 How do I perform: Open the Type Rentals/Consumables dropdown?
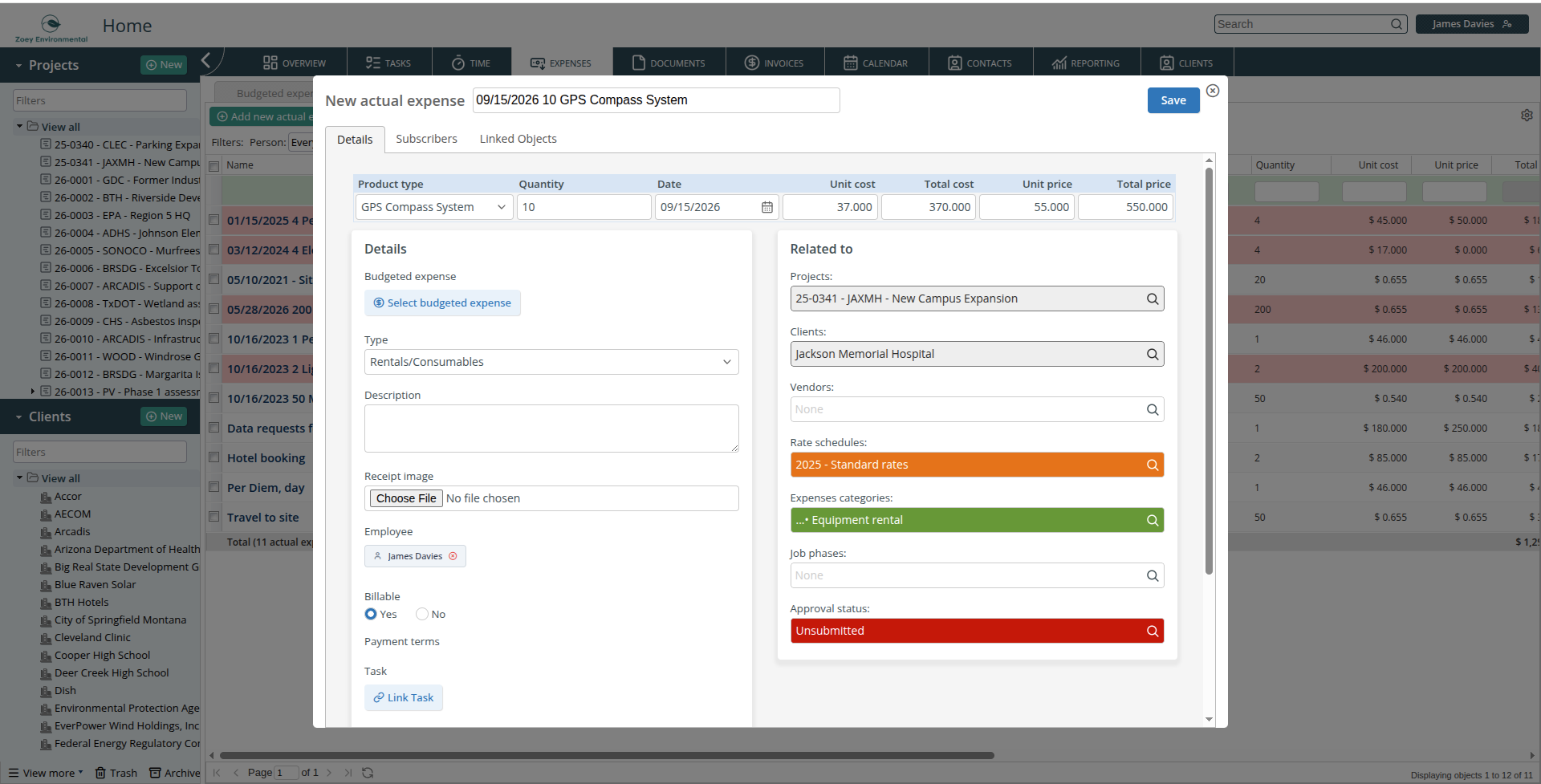551,362
